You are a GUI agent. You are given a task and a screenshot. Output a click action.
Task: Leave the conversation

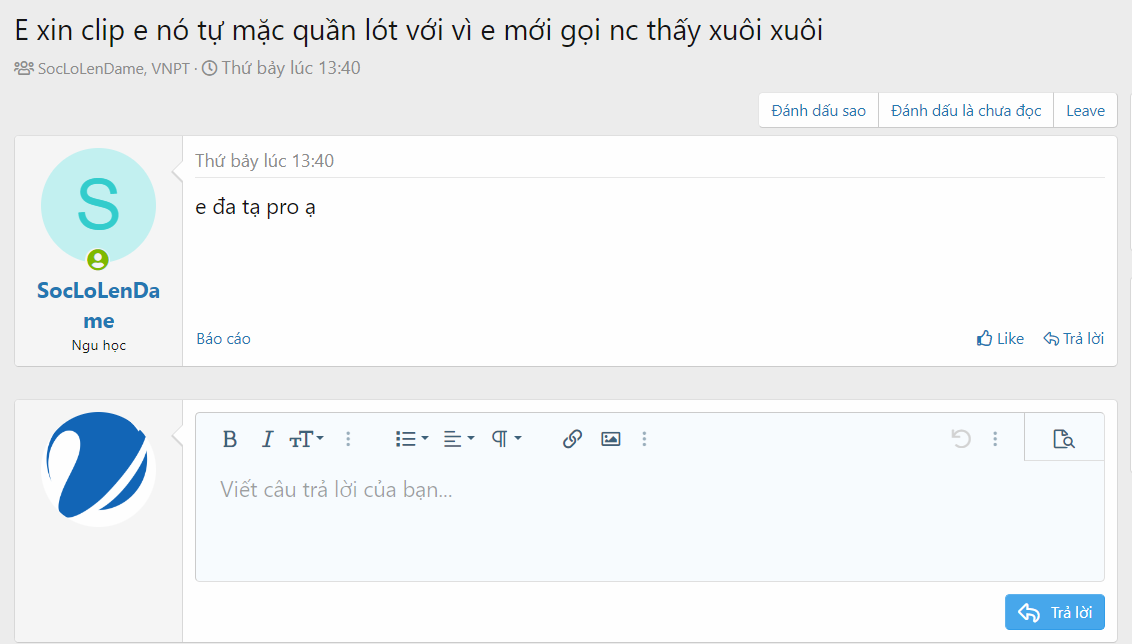pyautogui.click(x=1085, y=110)
